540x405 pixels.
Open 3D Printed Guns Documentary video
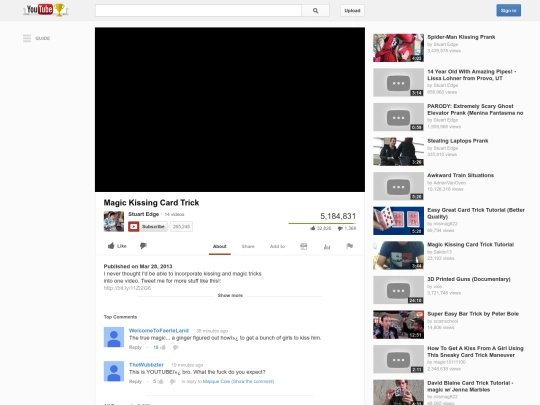[469, 279]
